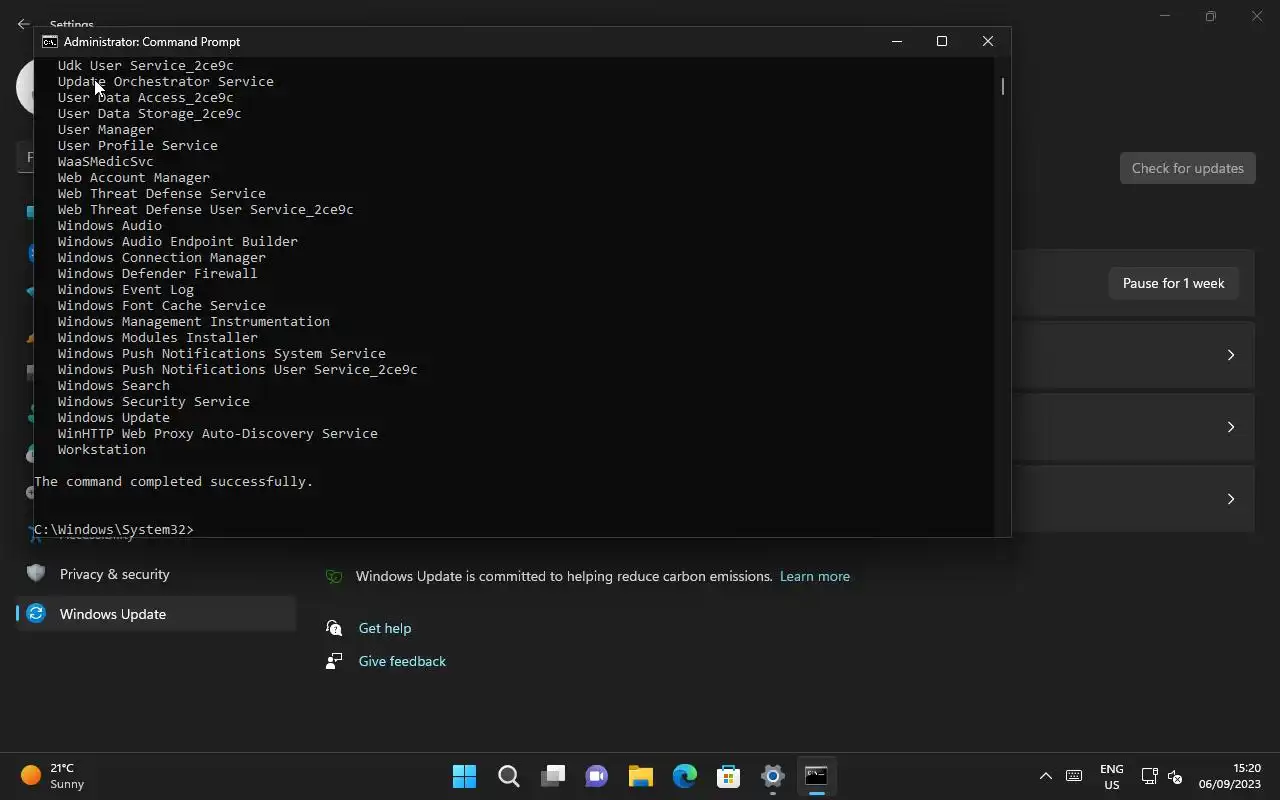Click the command prompt input line C:\Windows\System32>
Viewport: 1280px width, 800px height.
(114, 529)
